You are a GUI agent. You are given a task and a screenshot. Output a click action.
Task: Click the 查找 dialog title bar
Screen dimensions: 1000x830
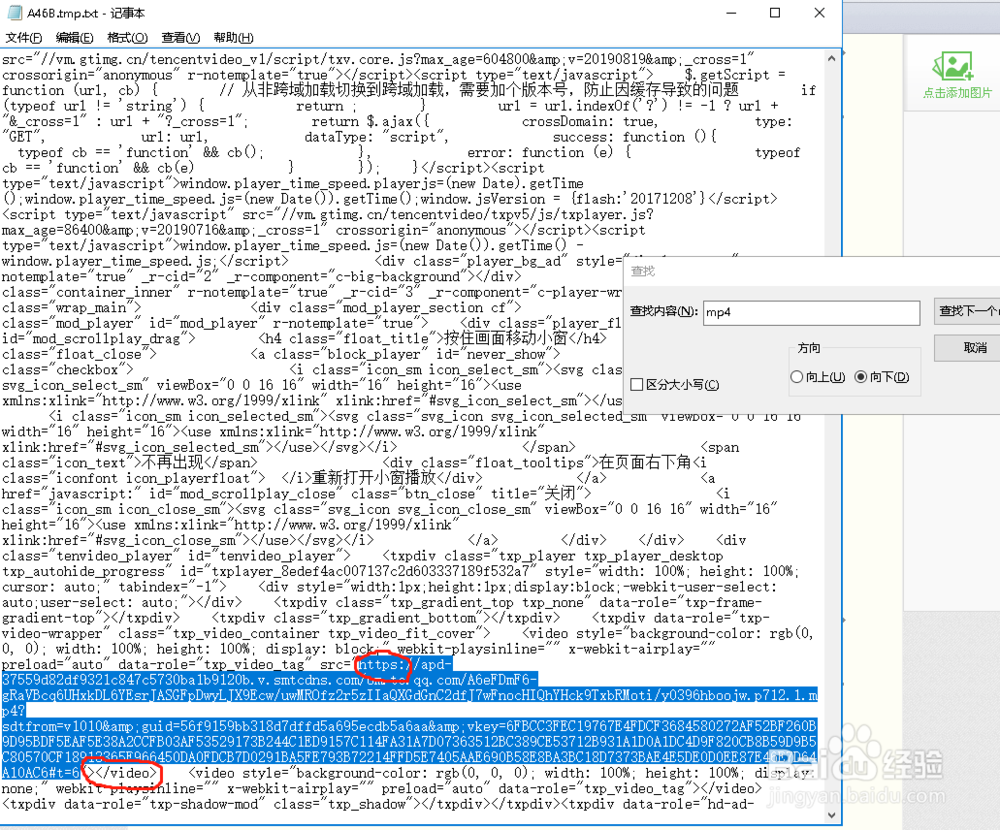[x=811, y=272]
